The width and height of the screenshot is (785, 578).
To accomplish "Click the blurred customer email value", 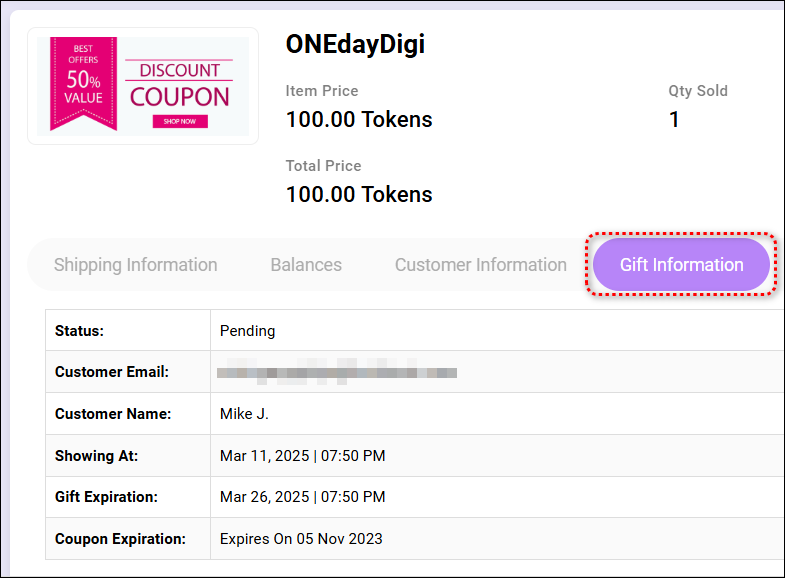I will coord(337,372).
